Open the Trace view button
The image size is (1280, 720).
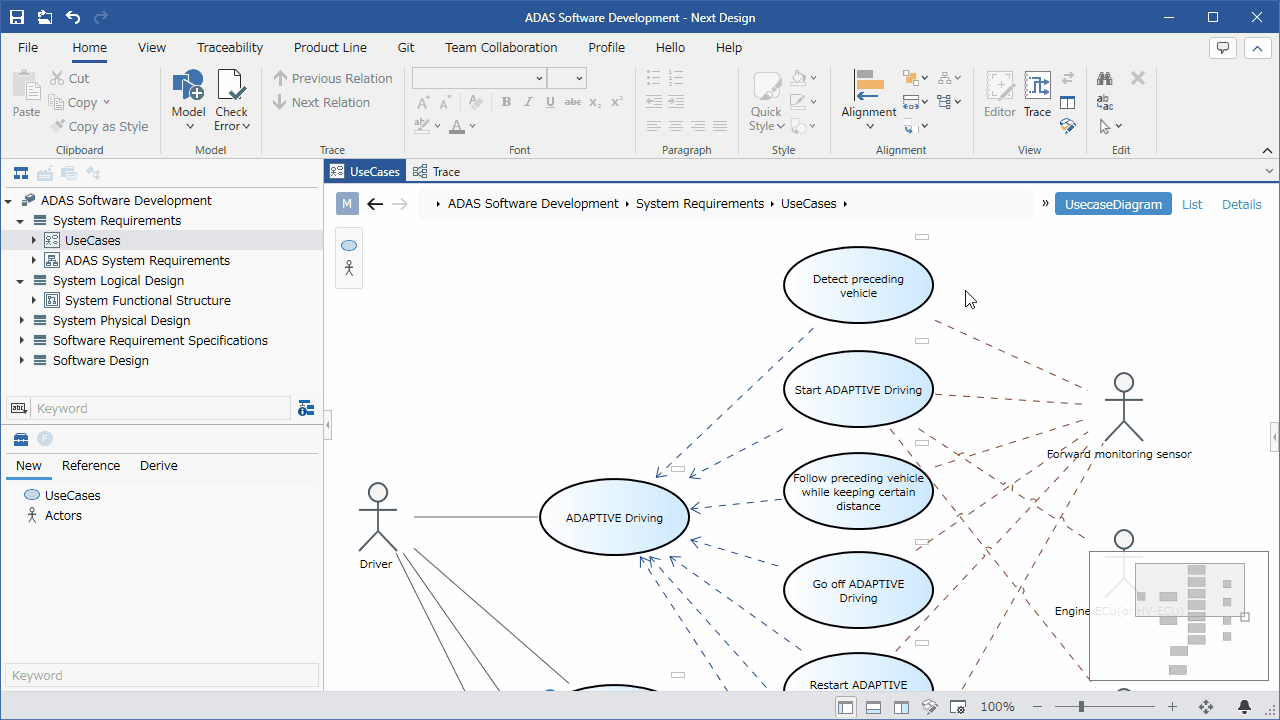pos(1037,95)
